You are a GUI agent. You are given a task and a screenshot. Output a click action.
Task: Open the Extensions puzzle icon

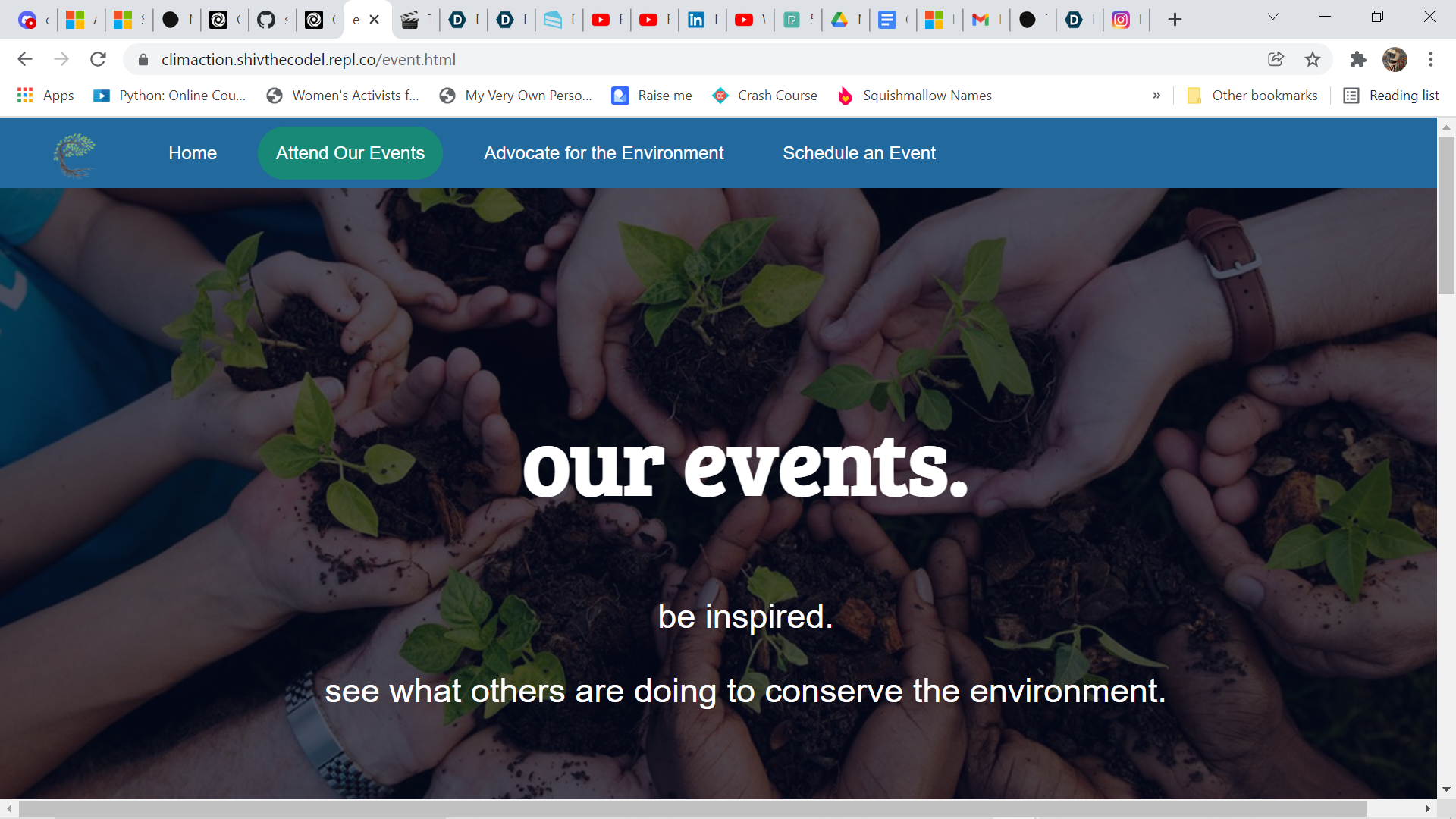1357,59
